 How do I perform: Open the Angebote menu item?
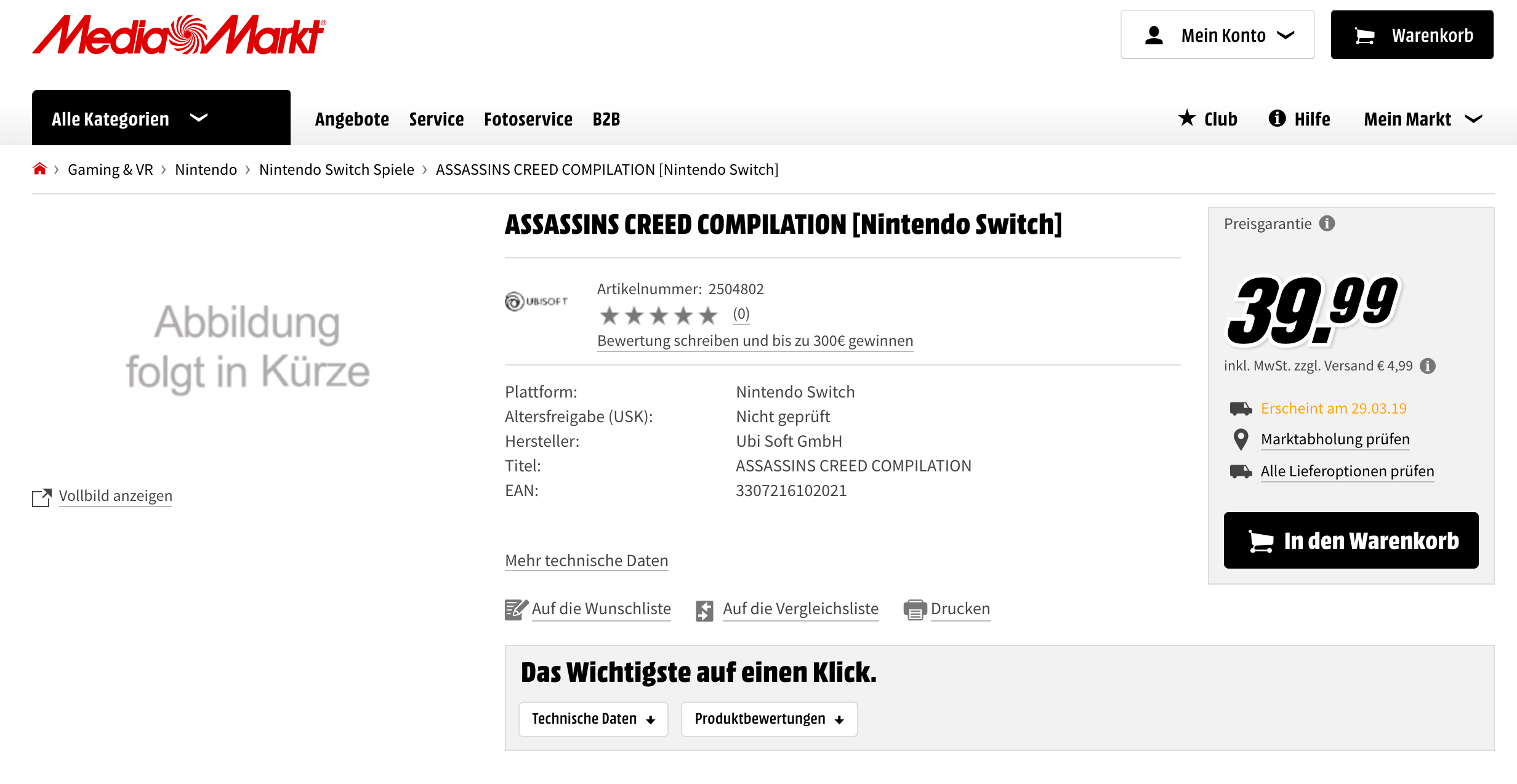pos(352,119)
